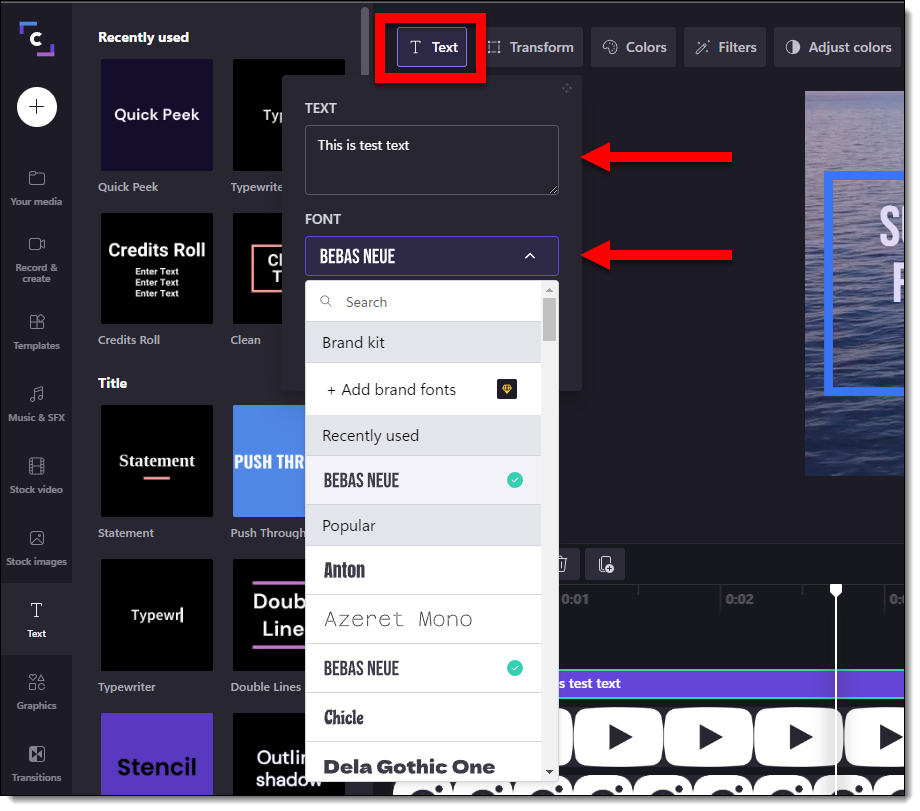Collapse the BEBAS NEUE font dropdown
The height and width of the screenshot is (811, 920).
point(530,256)
